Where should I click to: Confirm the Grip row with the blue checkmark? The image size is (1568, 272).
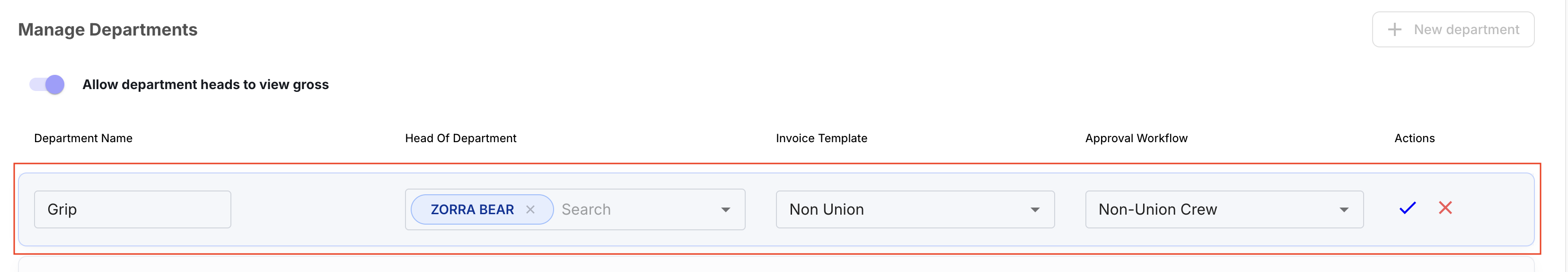coord(1407,209)
